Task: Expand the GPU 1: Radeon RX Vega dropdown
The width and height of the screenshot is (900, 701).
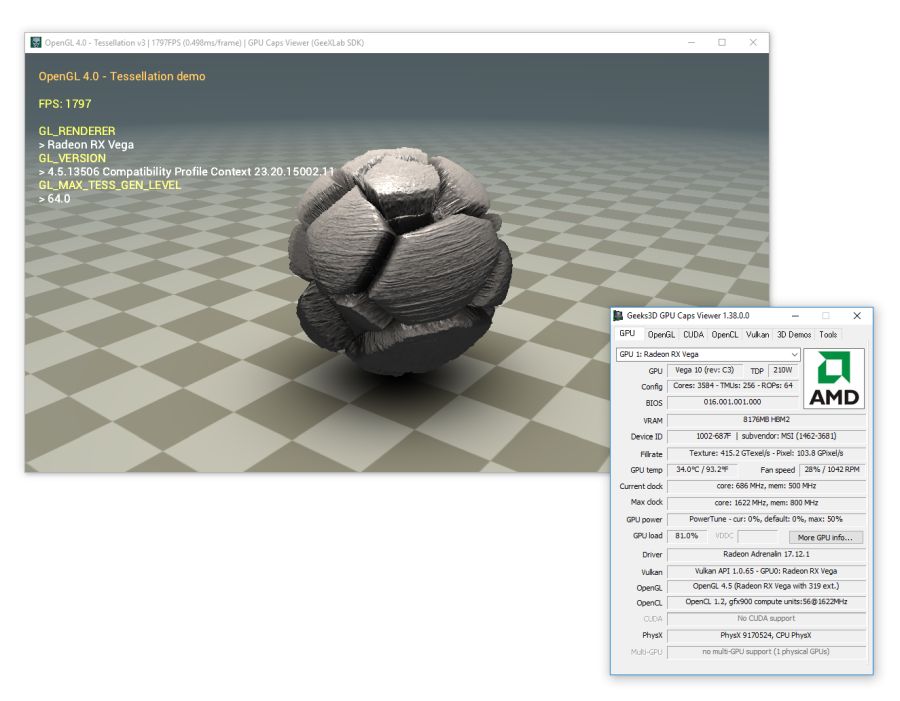Action: [708, 354]
